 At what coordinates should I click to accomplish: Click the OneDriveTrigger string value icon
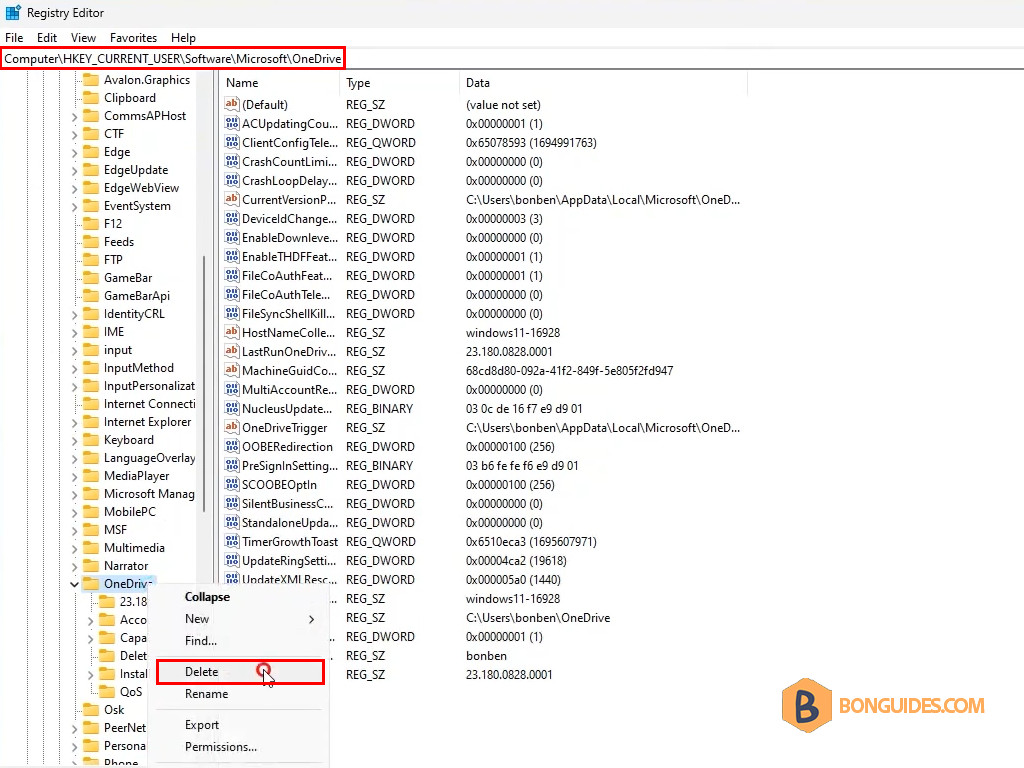coord(231,427)
